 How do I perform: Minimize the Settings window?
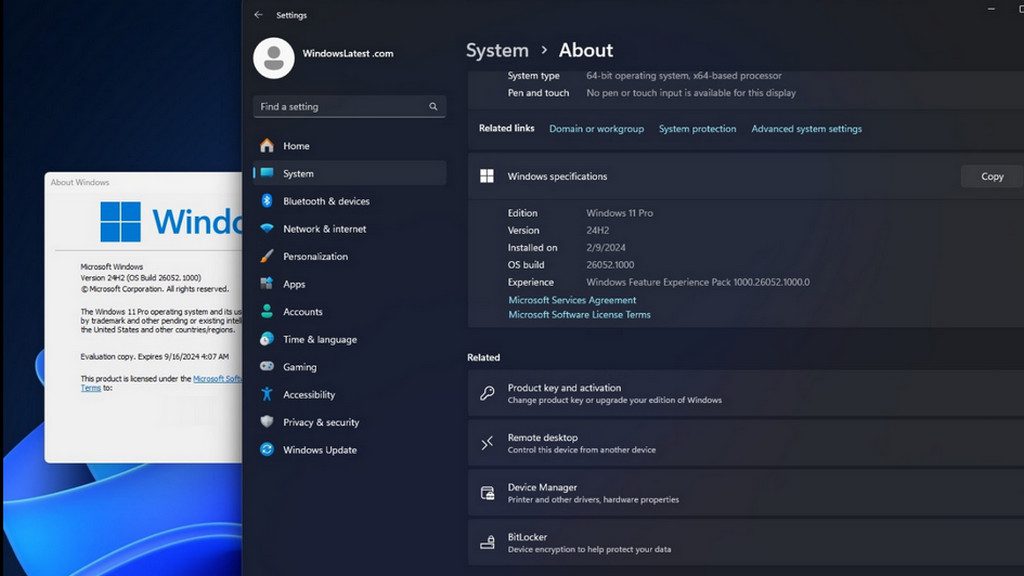coord(991,9)
